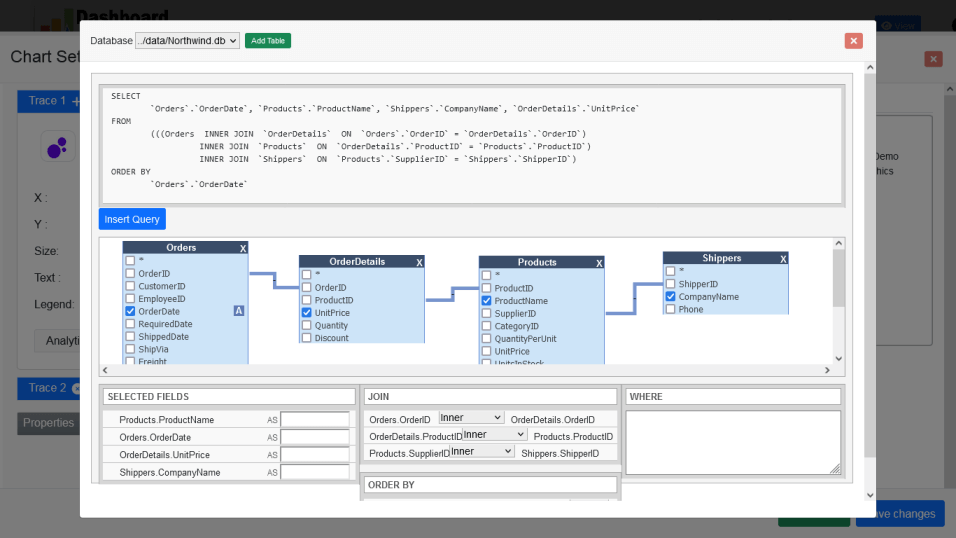This screenshot has height=538, width=956.
Task: Click alias field for Products.ProductName
Action: coord(315,420)
